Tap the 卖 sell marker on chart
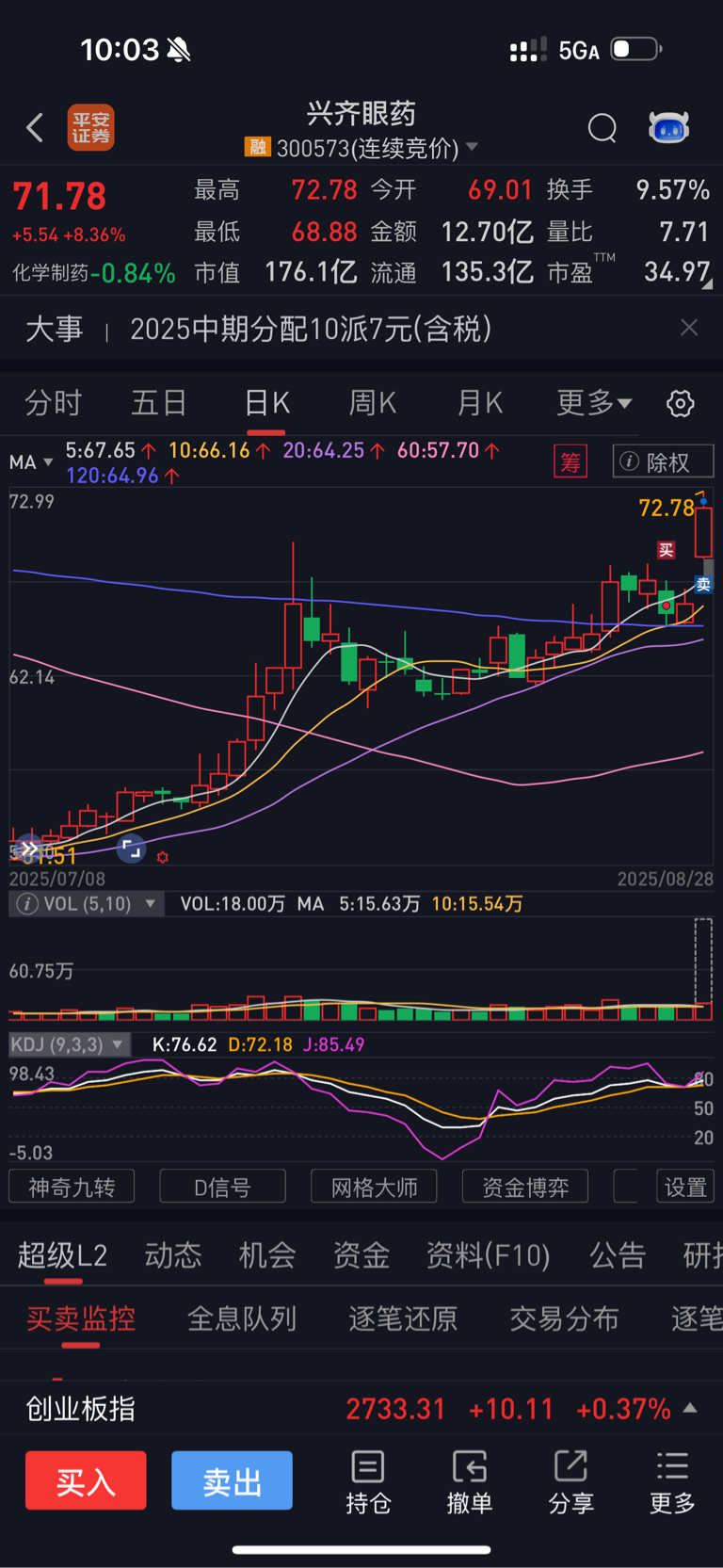 pyautogui.click(x=703, y=585)
